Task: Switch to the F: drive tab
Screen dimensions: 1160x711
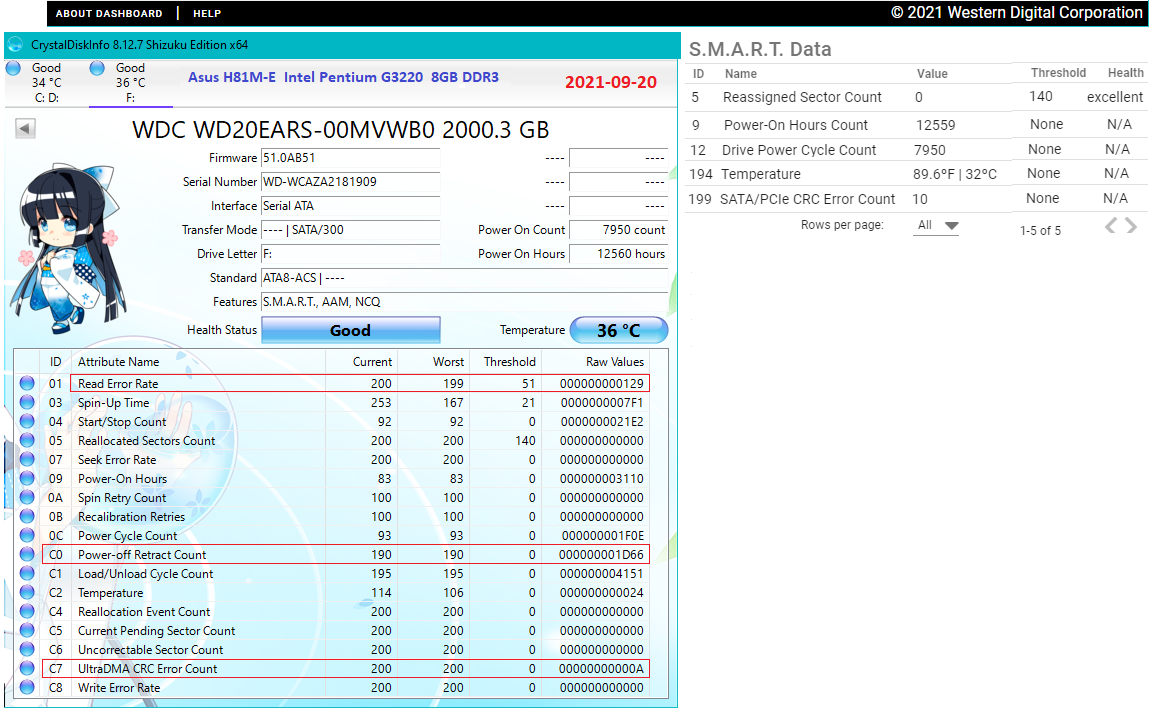Action: click(x=130, y=82)
